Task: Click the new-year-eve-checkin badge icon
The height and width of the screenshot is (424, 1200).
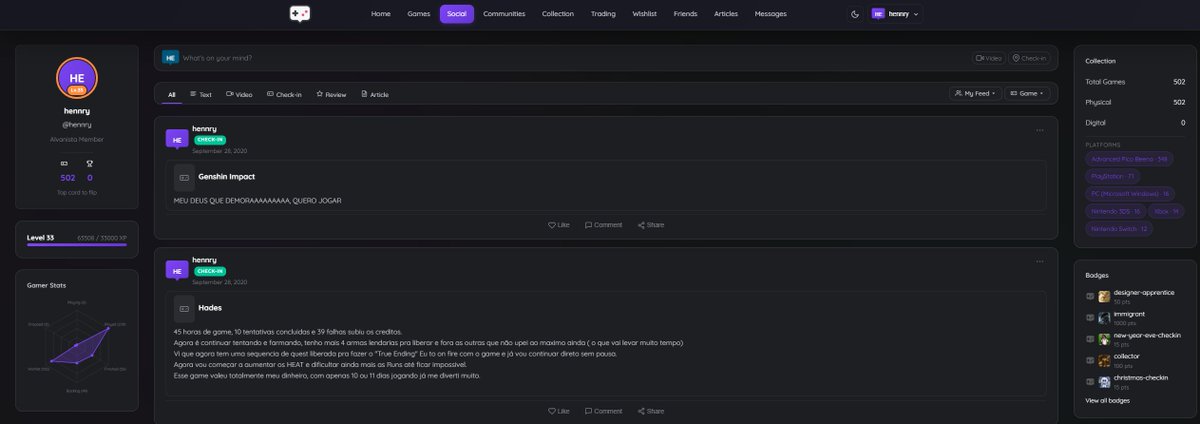Action: (1104, 339)
